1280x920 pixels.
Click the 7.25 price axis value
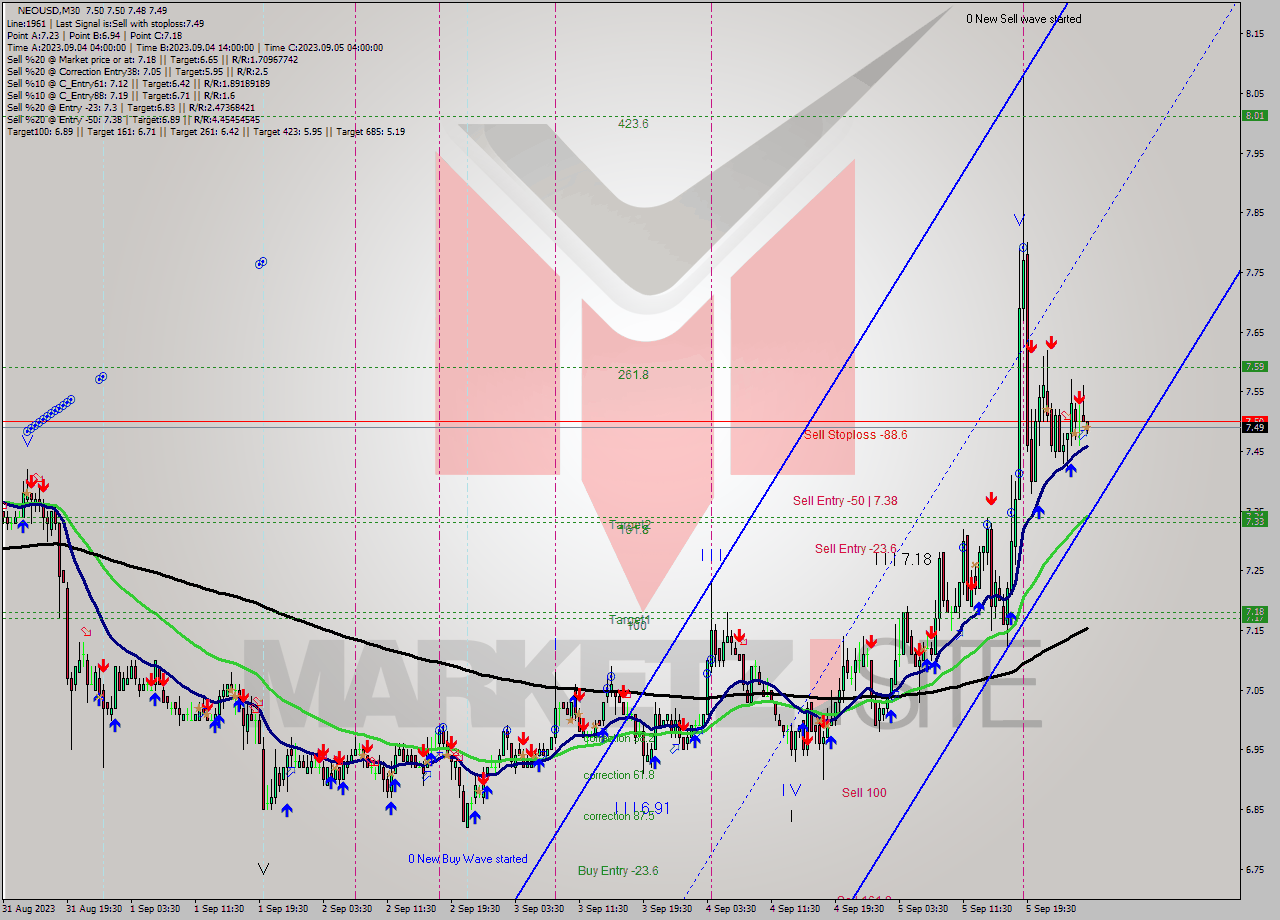tap(1256, 570)
